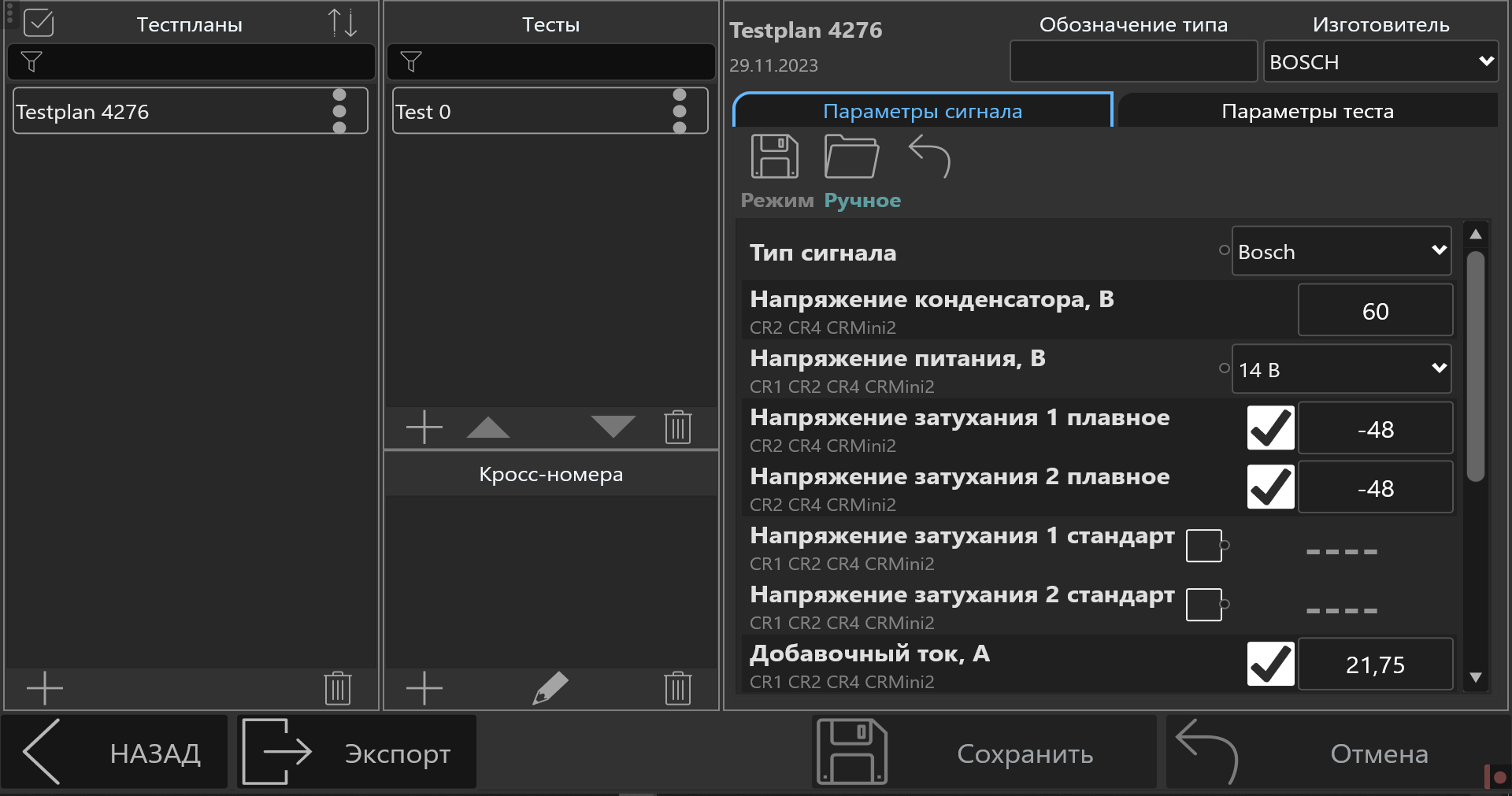
Task: Click the Экспорт button
Action: point(357,752)
